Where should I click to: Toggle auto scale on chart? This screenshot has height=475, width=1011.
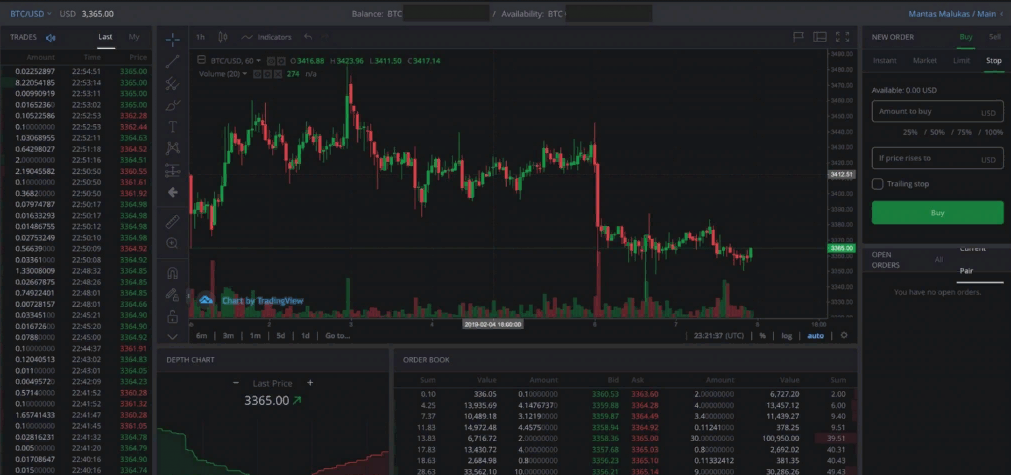click(815, 336)
